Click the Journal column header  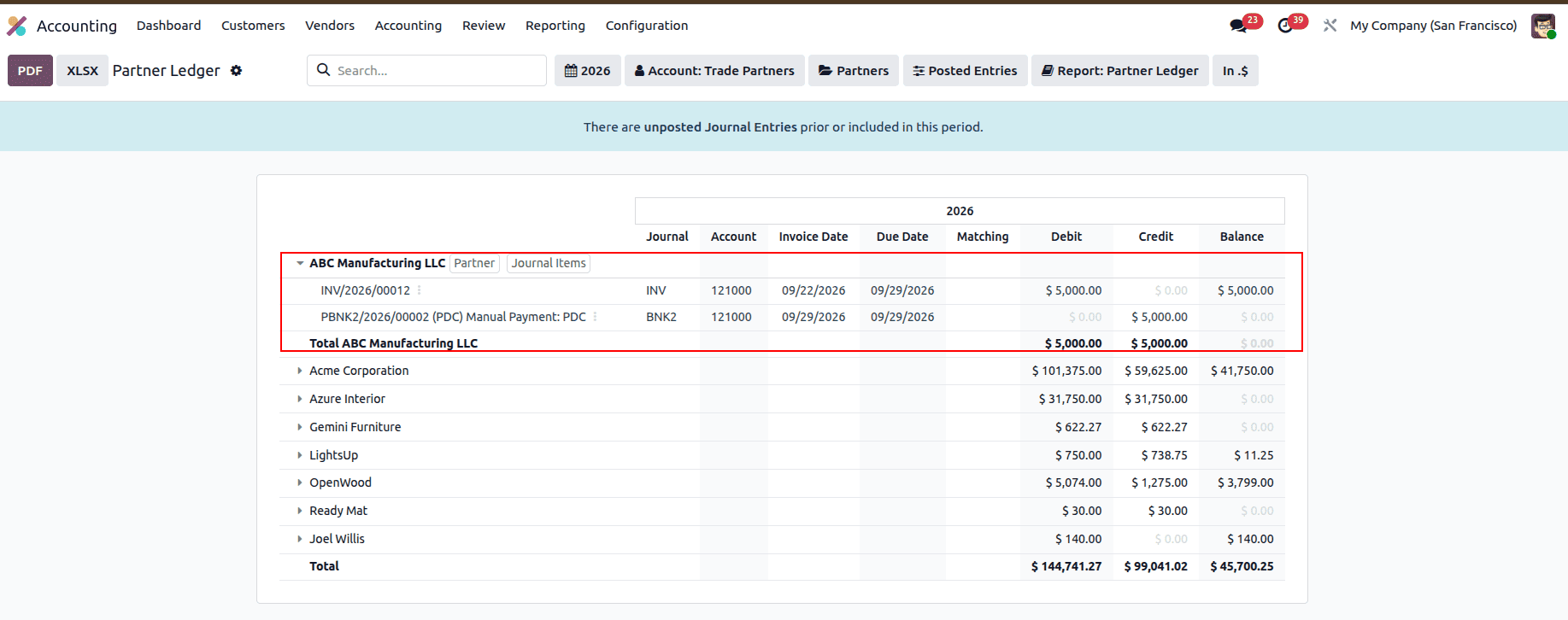pyautogui.click(x=667, y=237)
